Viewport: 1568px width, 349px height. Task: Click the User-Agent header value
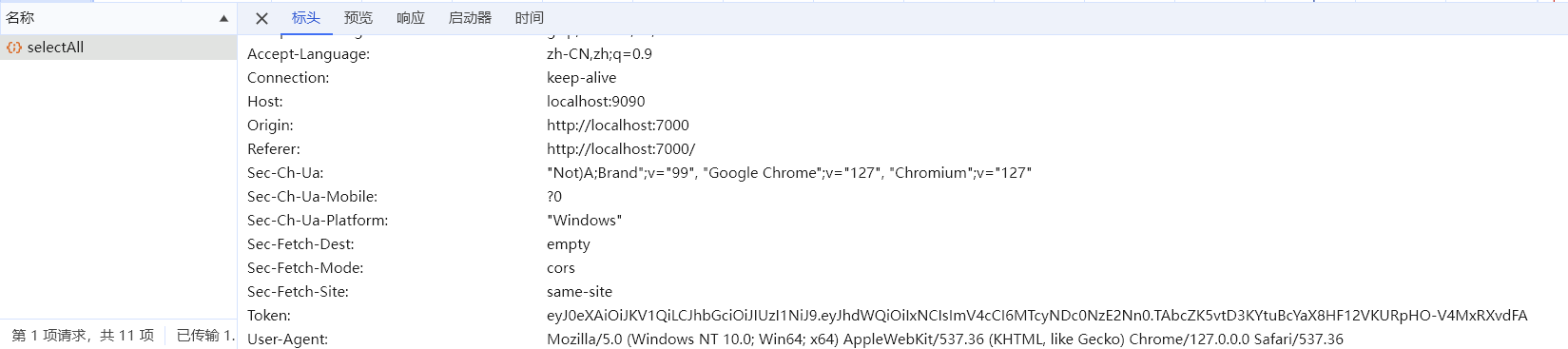[945, 339]
